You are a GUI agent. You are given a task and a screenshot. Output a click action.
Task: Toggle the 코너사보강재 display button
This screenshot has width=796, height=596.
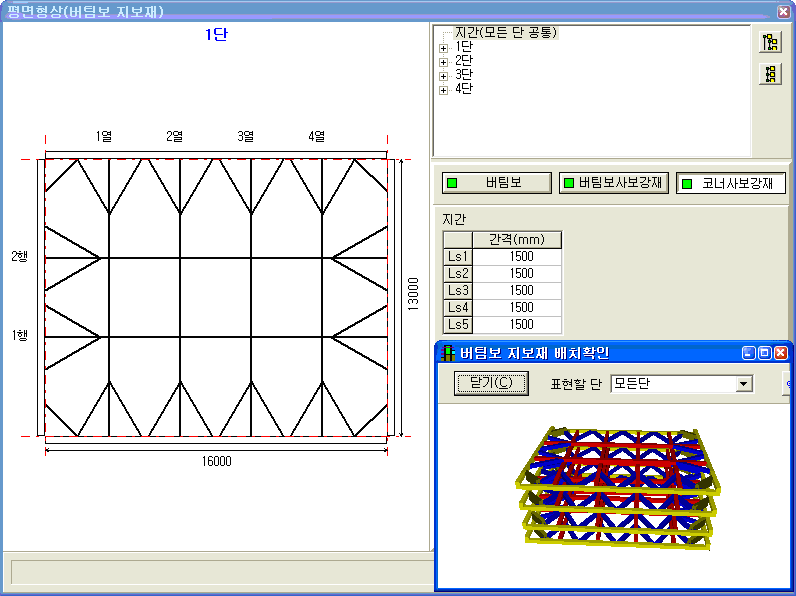point(731,183)
